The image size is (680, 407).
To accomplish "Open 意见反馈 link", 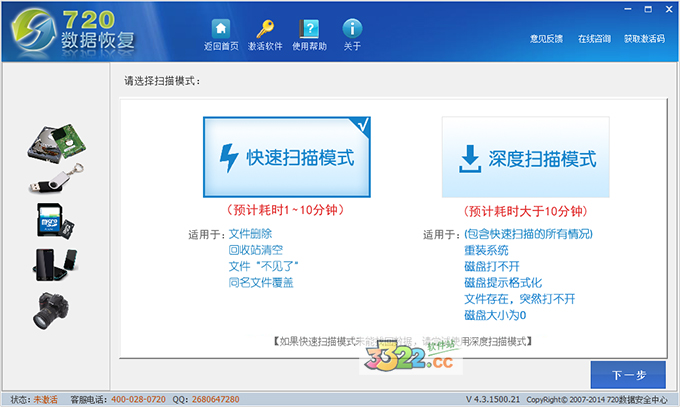I will (546, 39).
